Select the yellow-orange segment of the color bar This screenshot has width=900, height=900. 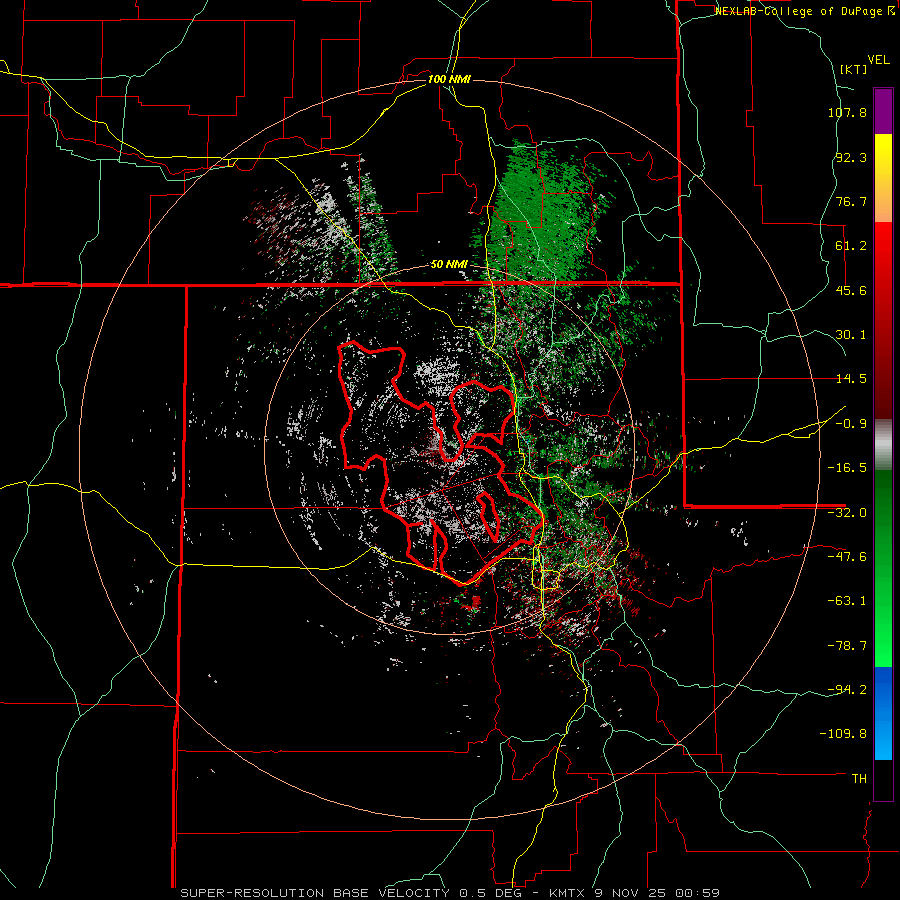pos(883,178)
